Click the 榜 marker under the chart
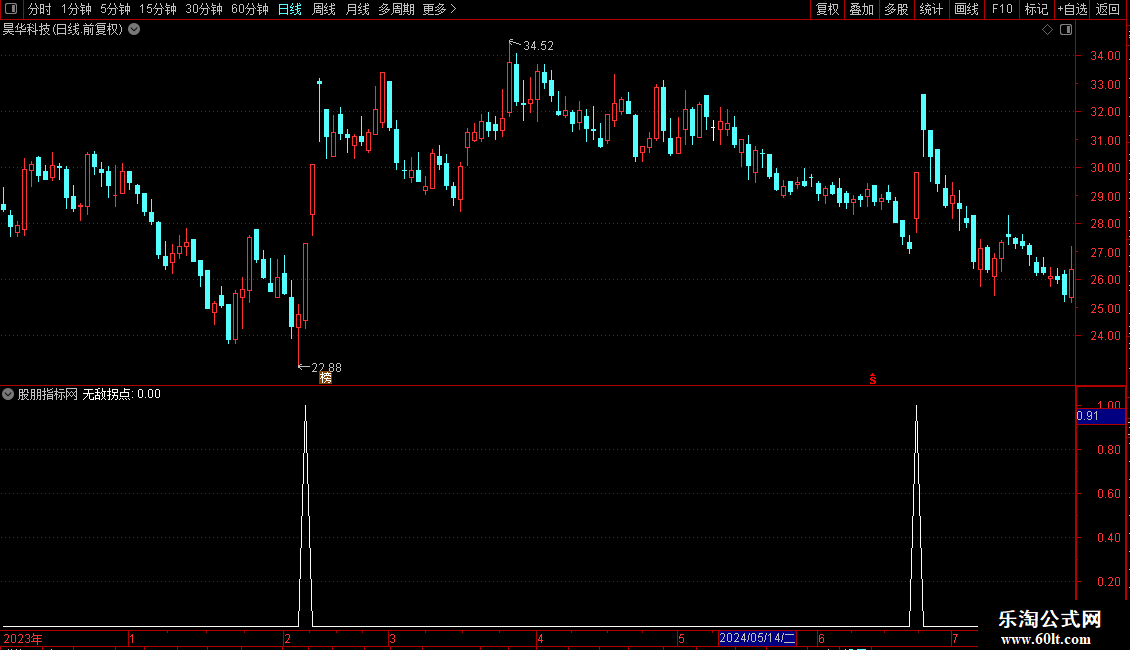Image resolution: width=1130 pixels, height=650 pixels. pos(326,378)
